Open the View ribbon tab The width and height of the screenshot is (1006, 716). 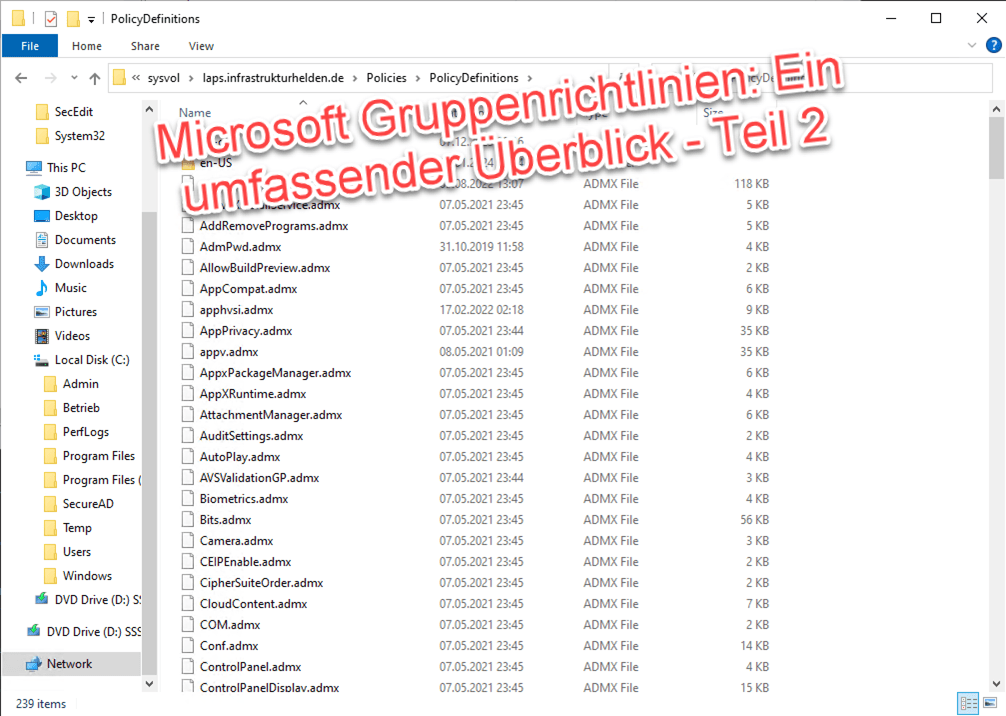(x=201, y=46)
